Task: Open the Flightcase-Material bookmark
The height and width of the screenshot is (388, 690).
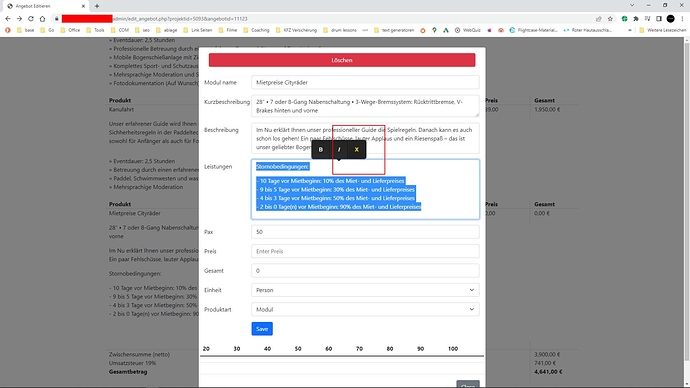Action: pyautogui.click(x=533, y=30)
